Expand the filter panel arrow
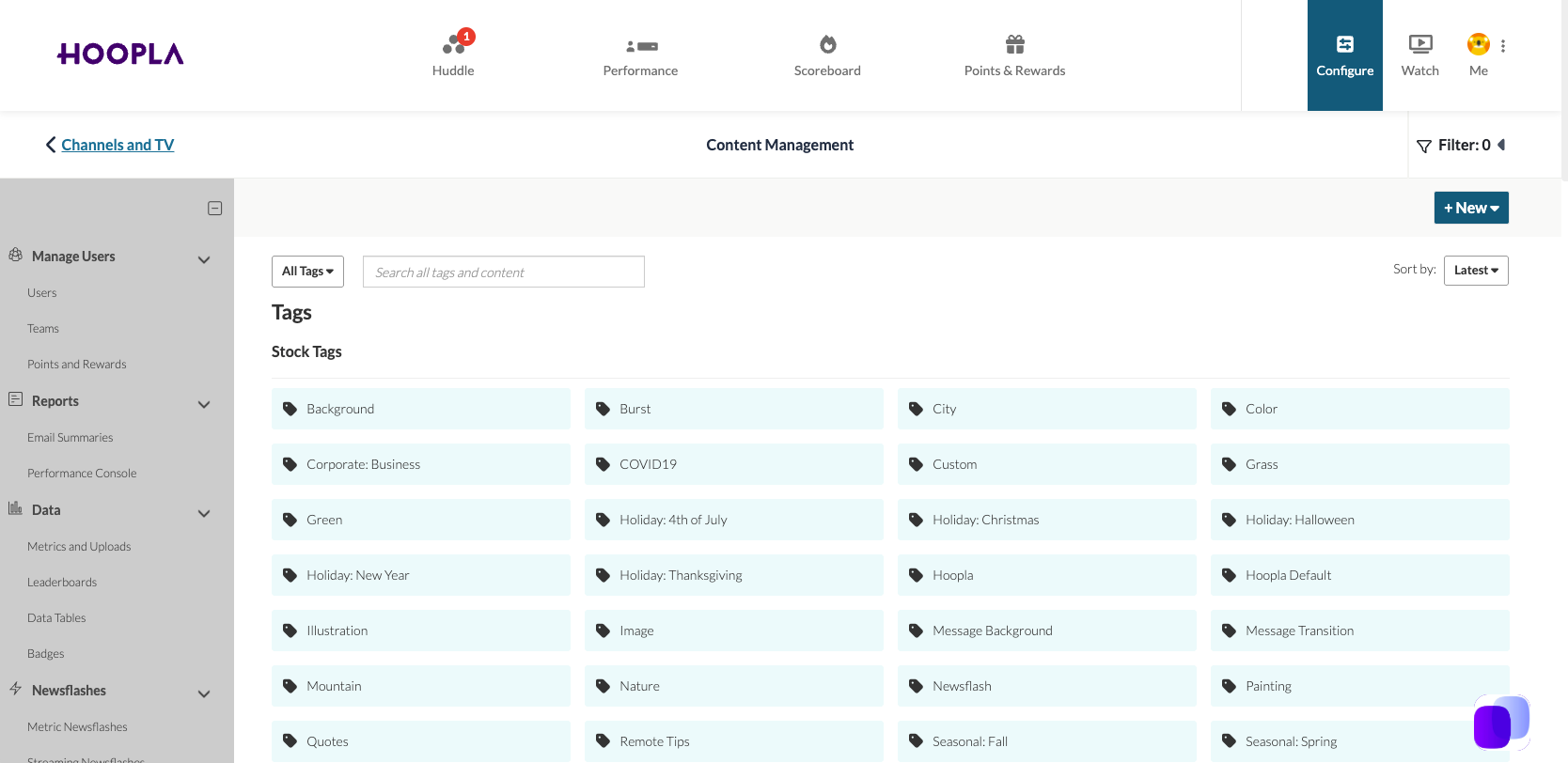Image resolution: width=1568 pixels, height=763 pixels. (x=1501, y=145)
